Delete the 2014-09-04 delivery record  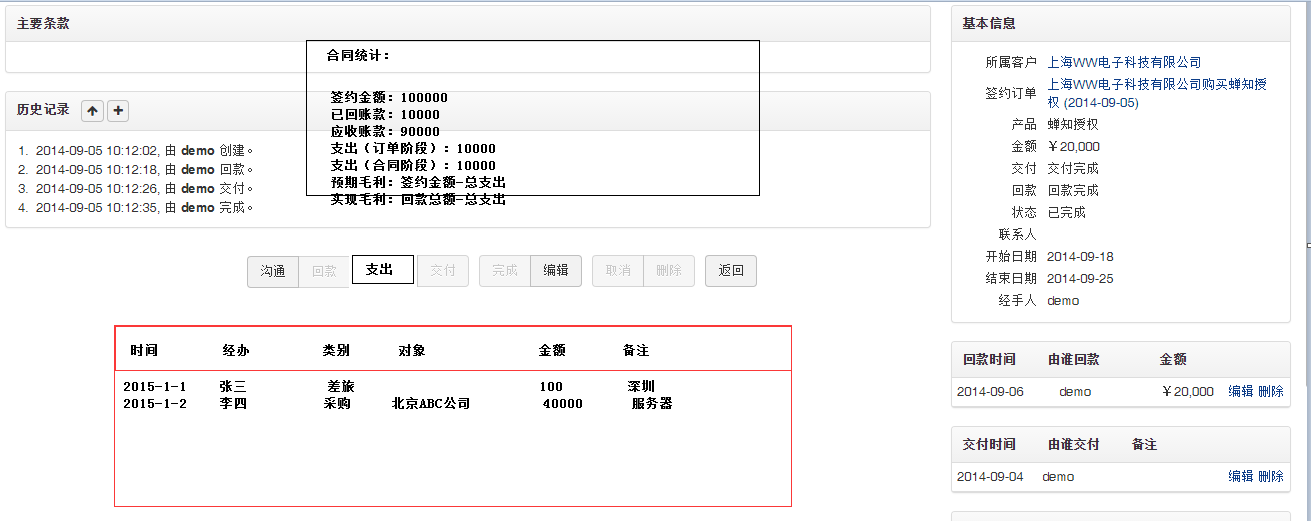point(1271,477)
